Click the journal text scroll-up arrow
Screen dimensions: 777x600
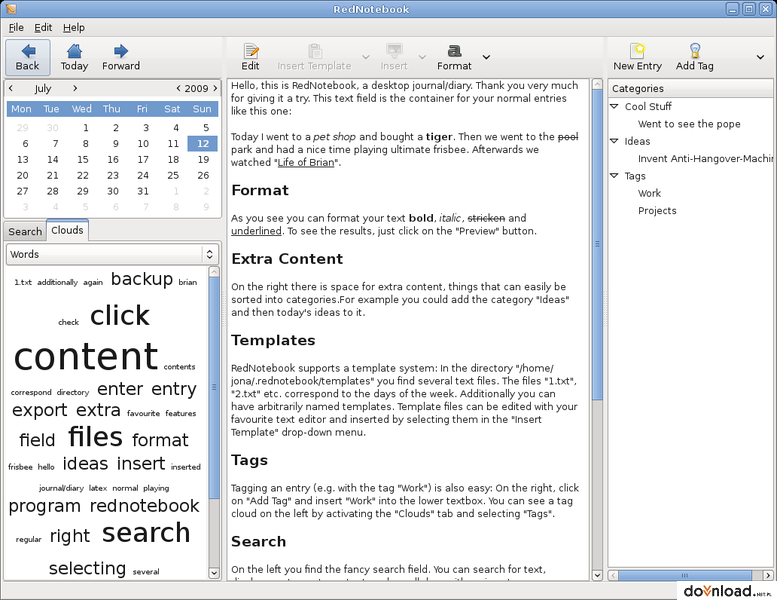pos(597,84)
